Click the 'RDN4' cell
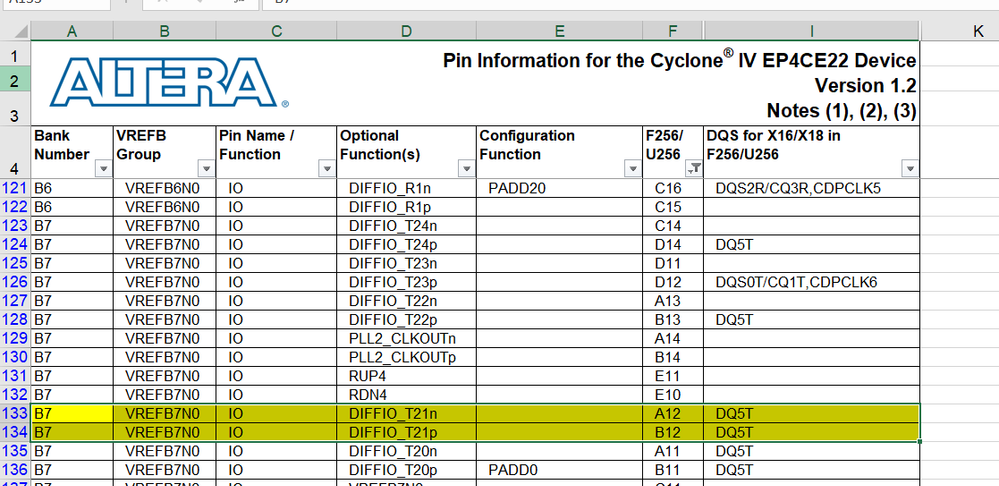This screenshot has height=486, width=999. pos(406,395)
